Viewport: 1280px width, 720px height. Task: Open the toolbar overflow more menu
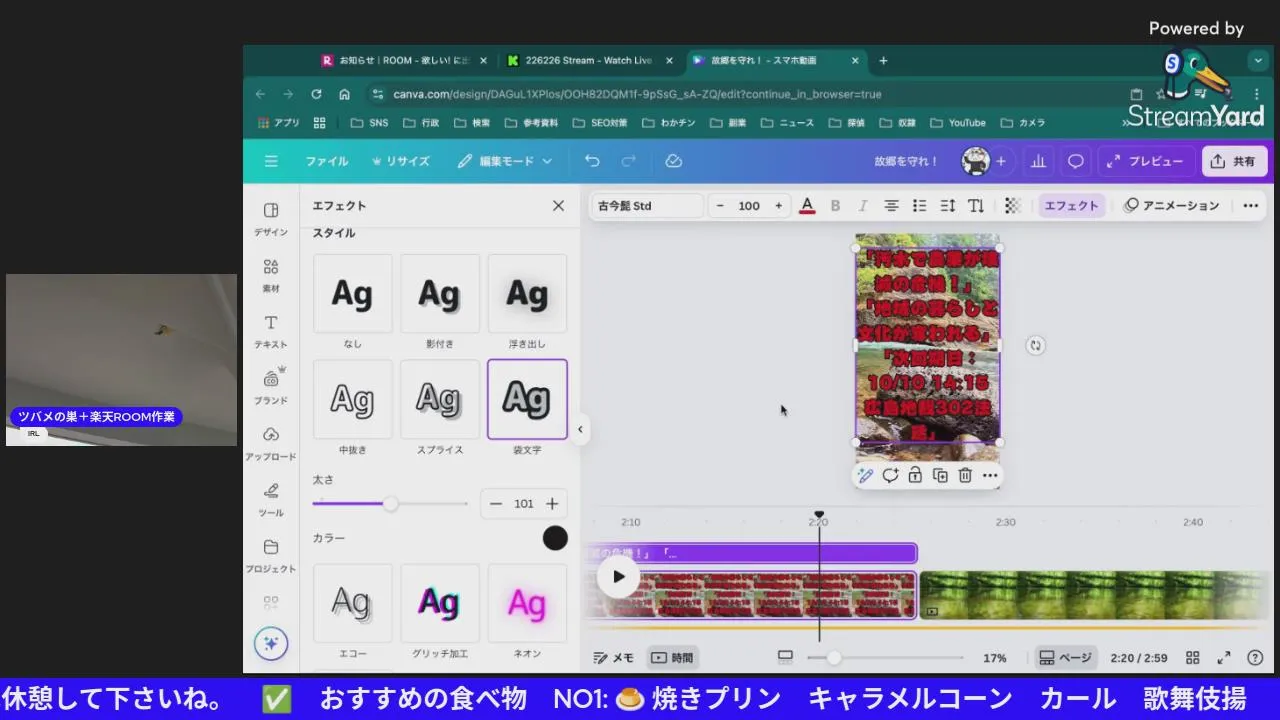point(1250,206)
